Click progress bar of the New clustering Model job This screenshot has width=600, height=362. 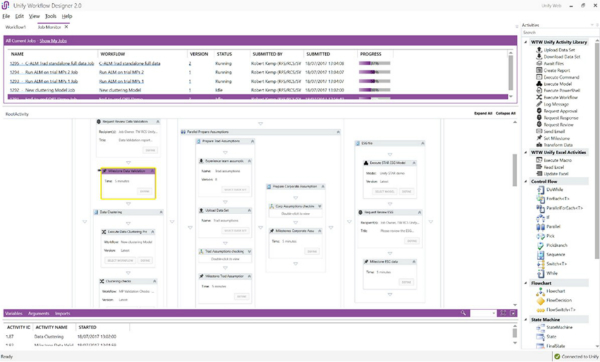point(375,90)
